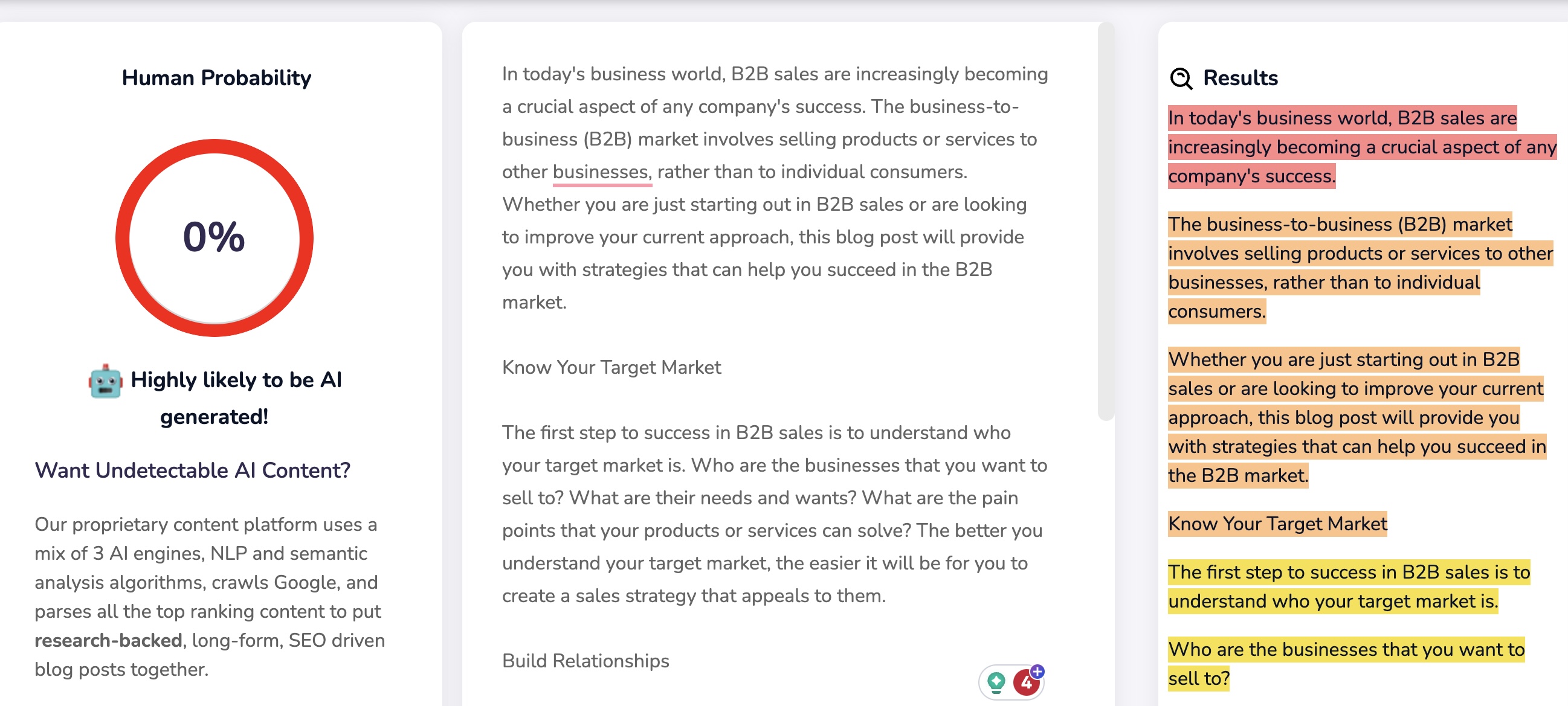Click the Results magnifier icon
Screen dimensions: 1568x706
pos(1181,79)
